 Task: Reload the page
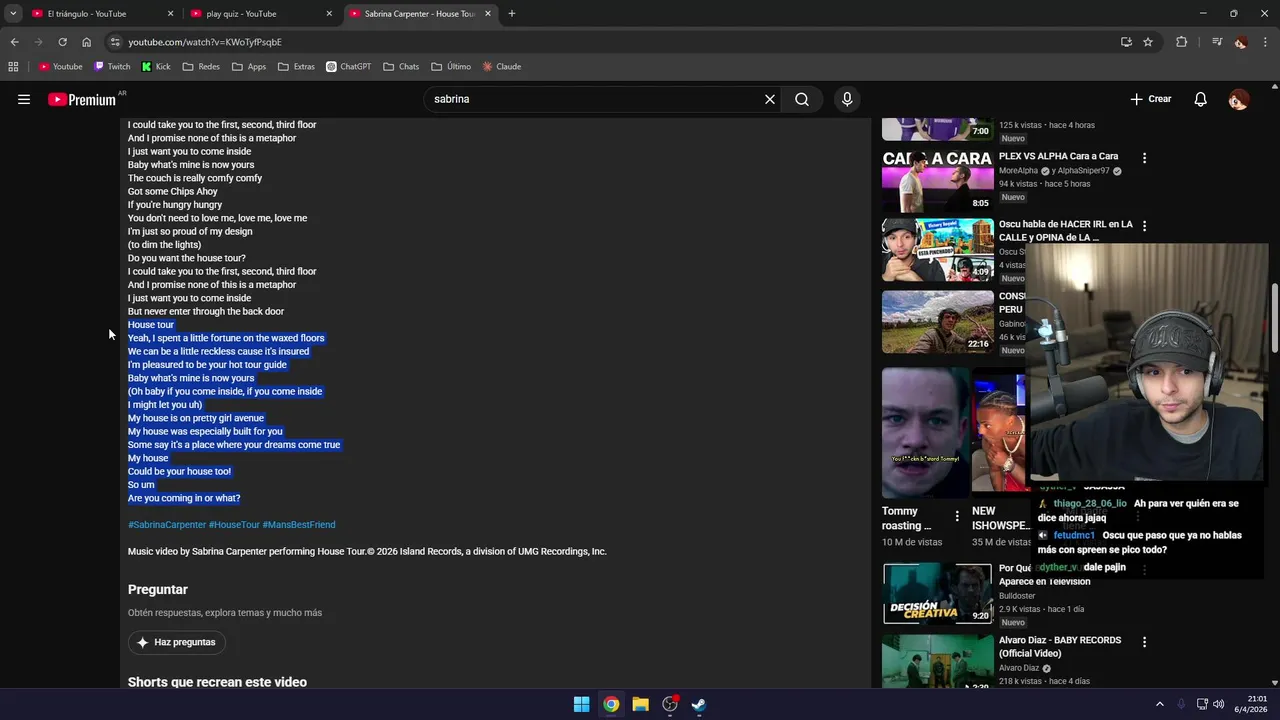point(62,42)
